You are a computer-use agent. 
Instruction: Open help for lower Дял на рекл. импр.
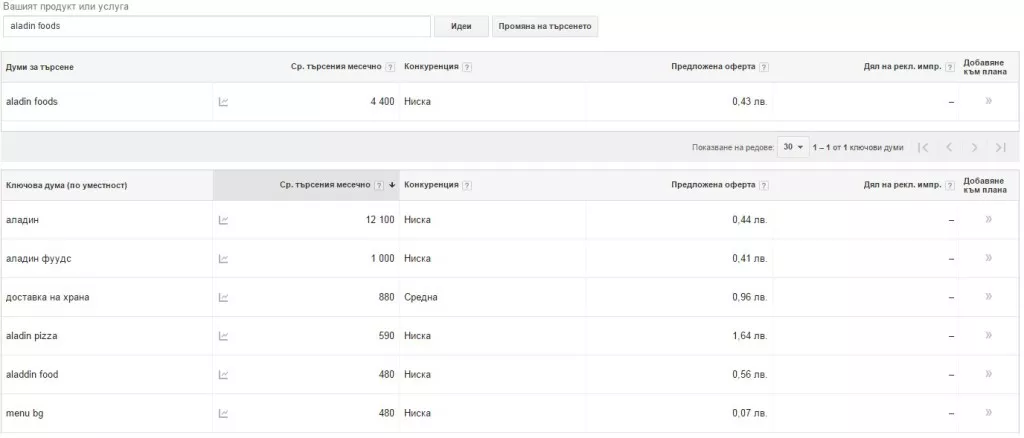coord(950,185)
